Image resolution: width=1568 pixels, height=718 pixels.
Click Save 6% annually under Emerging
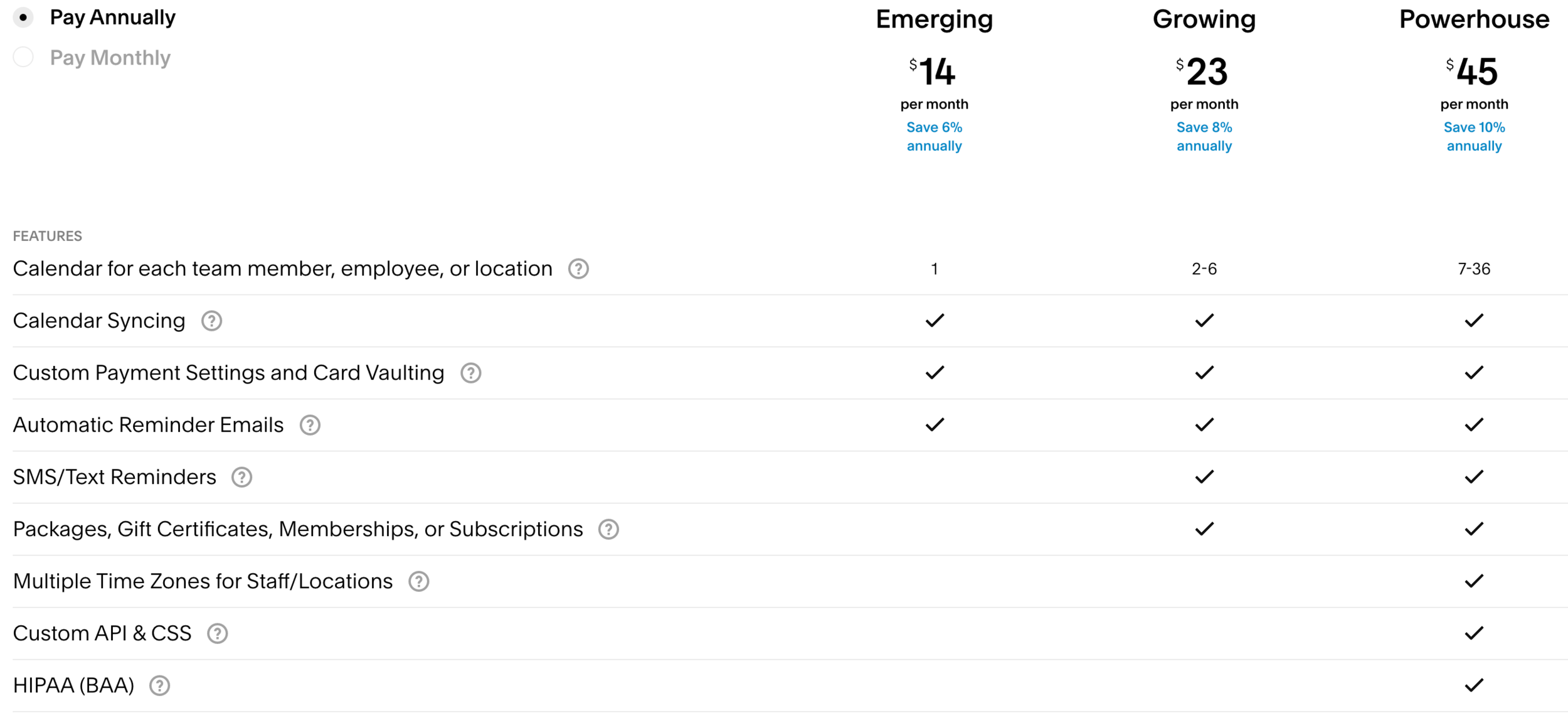click(x=934, y=136)
